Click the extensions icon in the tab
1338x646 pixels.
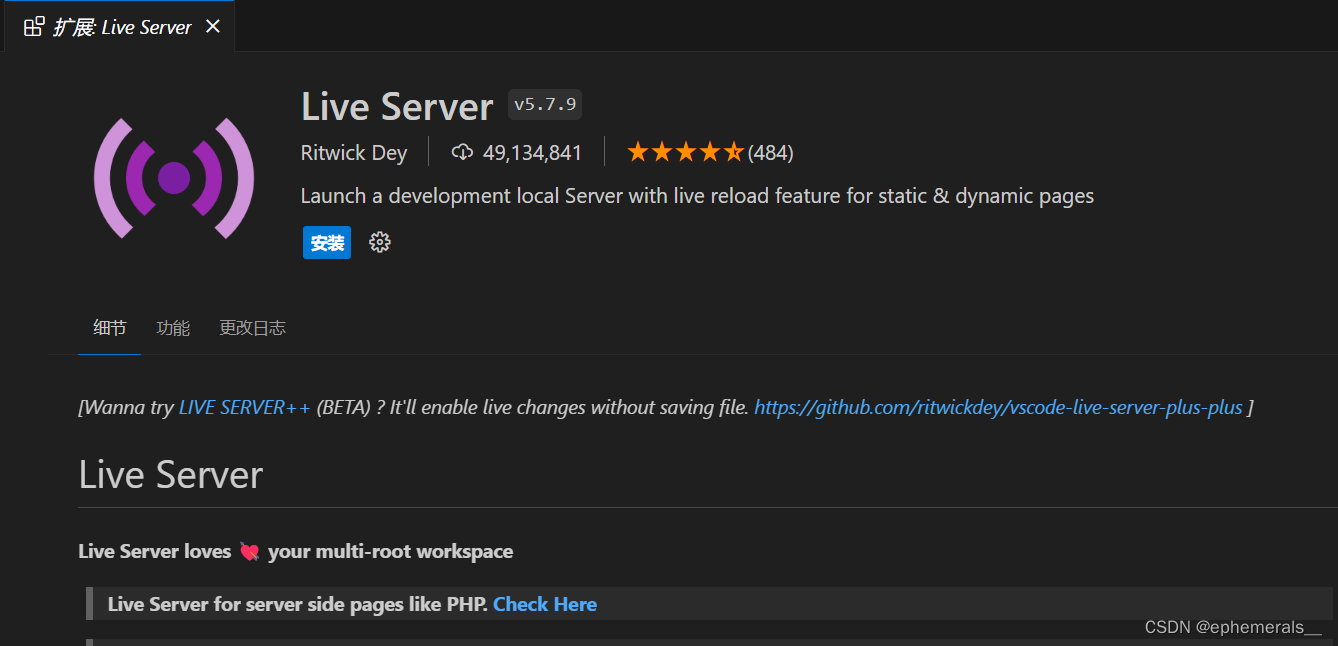pyautogui.click(x=34, y=27)
